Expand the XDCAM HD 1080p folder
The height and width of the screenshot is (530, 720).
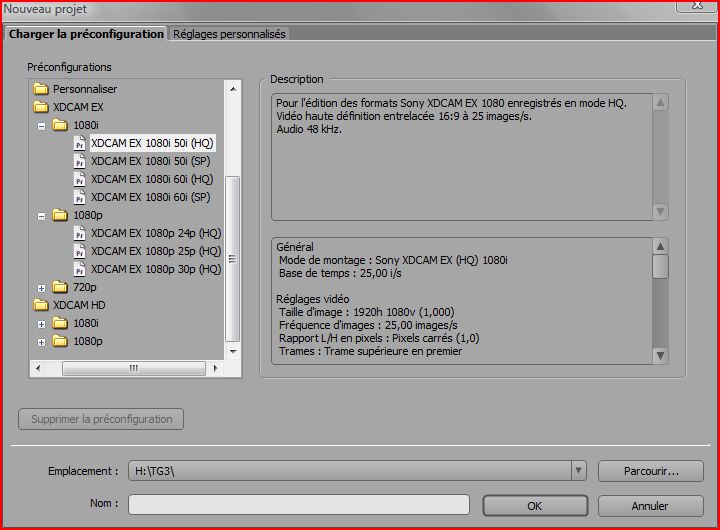41,343
